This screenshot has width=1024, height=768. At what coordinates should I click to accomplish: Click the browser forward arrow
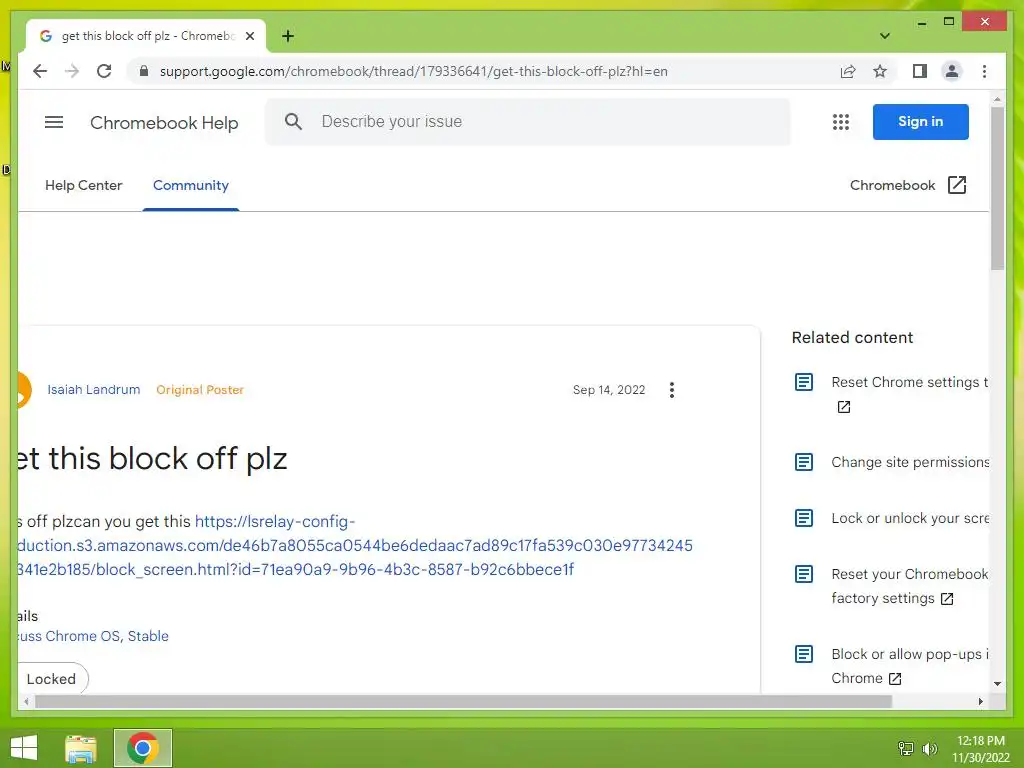[x=72, y=71]
